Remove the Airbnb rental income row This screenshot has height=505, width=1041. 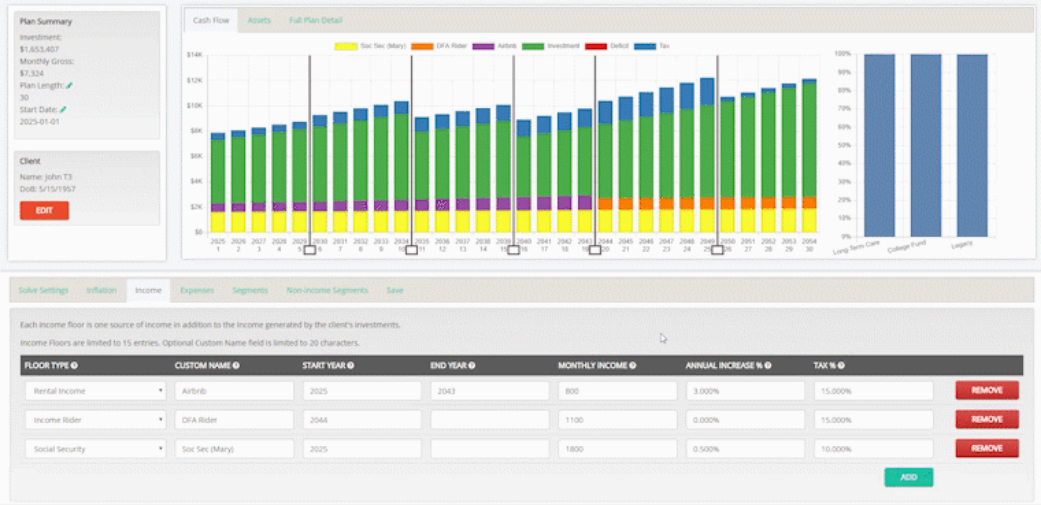pos(986,390)
